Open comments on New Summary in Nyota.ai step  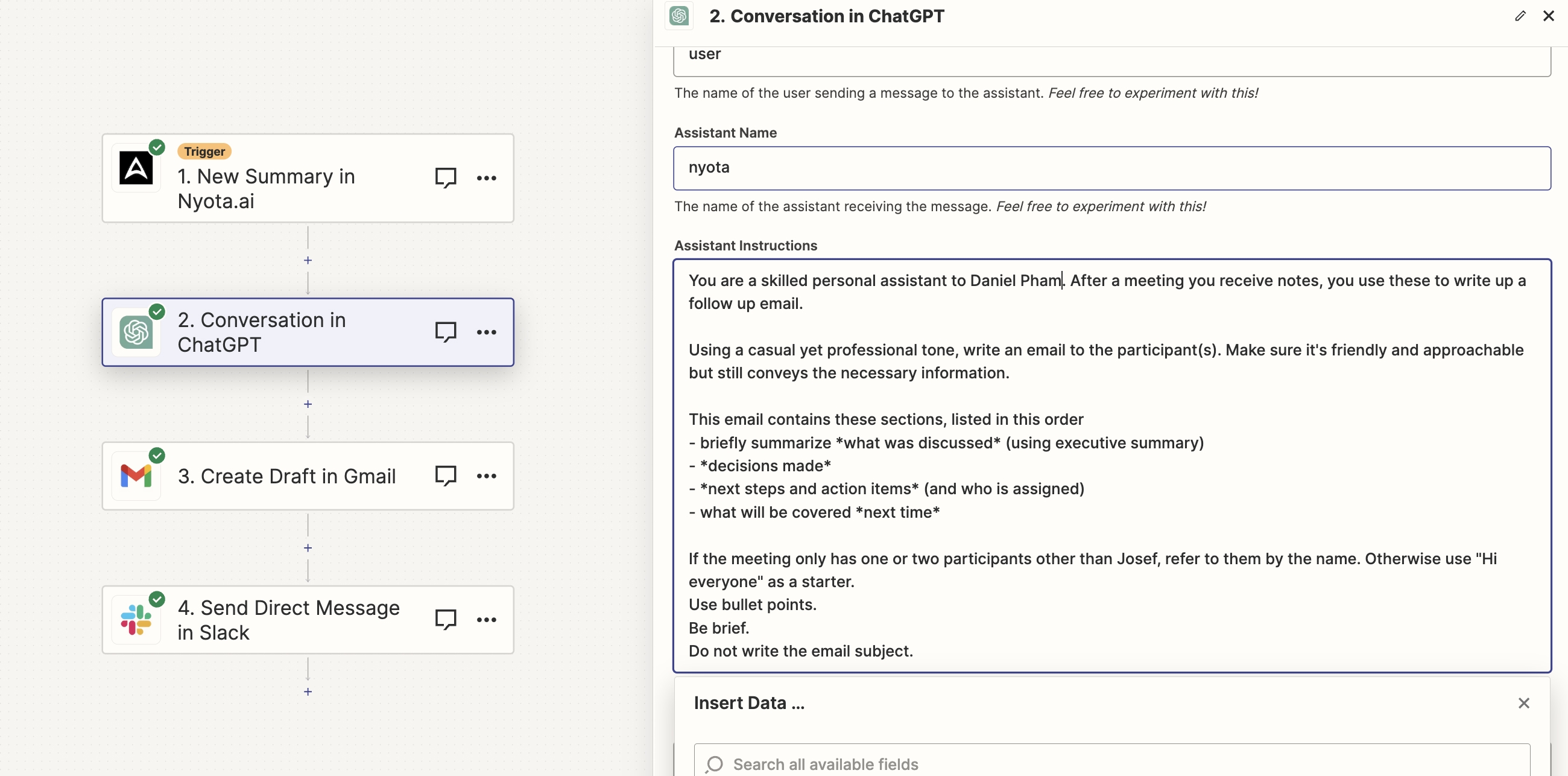446,178
